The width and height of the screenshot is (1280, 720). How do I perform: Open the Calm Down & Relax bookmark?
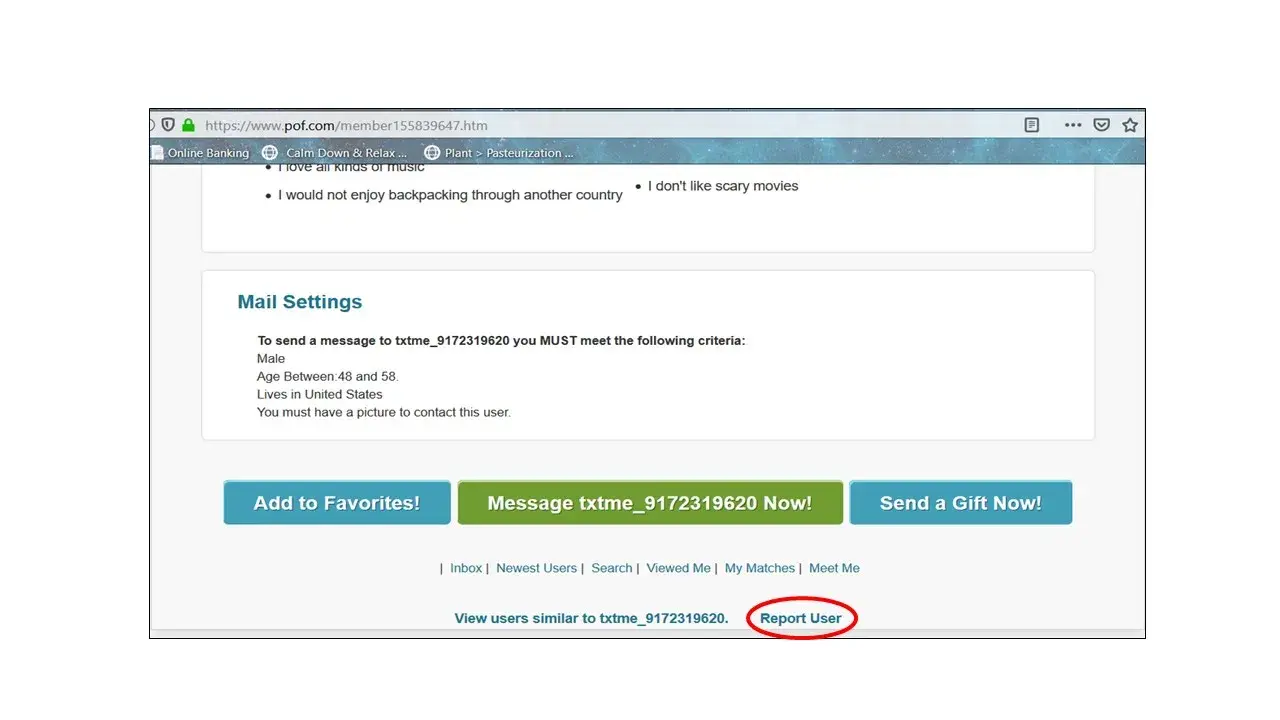point(335,153)
